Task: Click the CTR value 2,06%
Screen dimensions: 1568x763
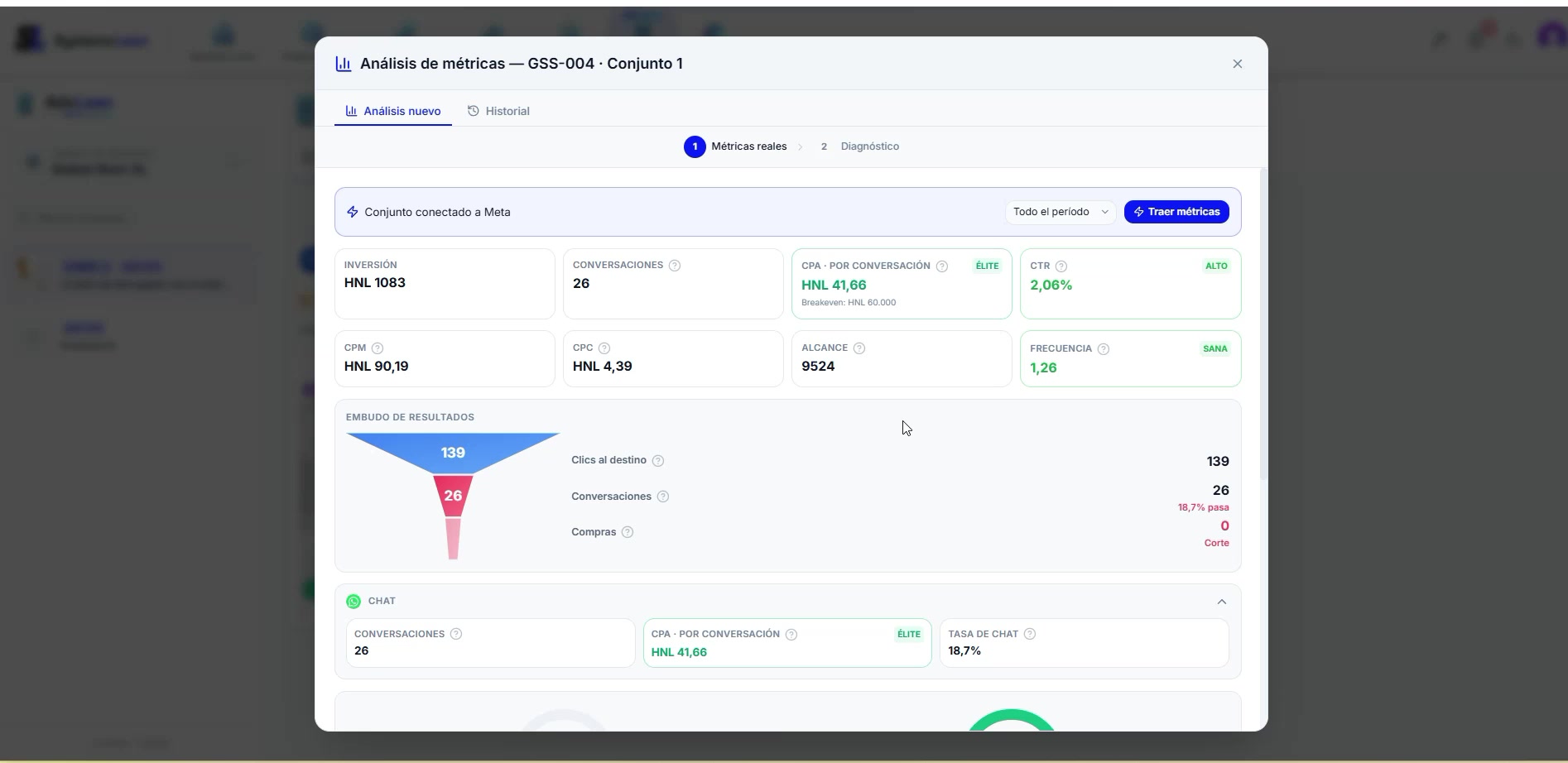Action: pos(1051,286)
